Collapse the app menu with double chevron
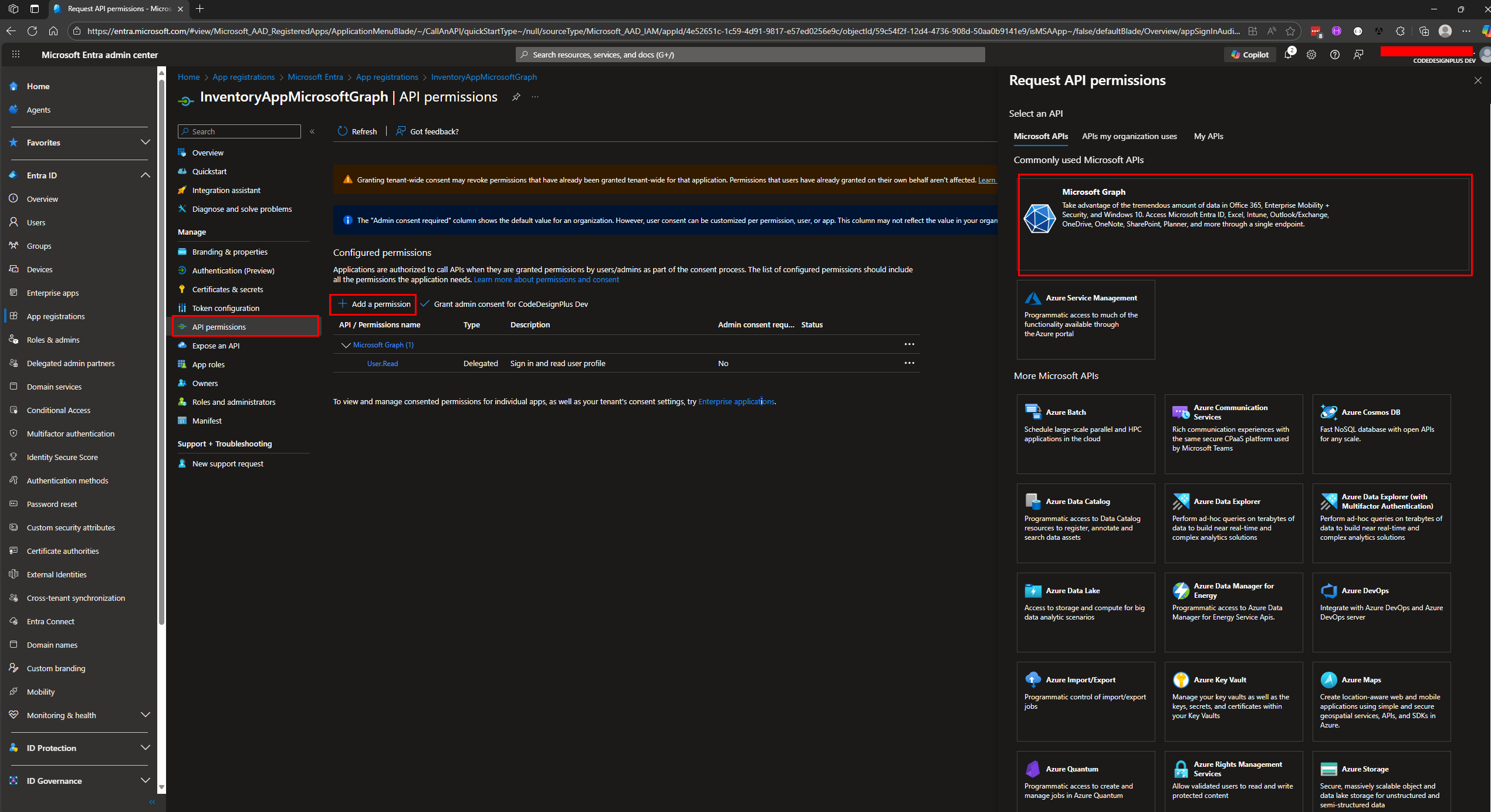 pyautogui.click(x=312, y=131)
